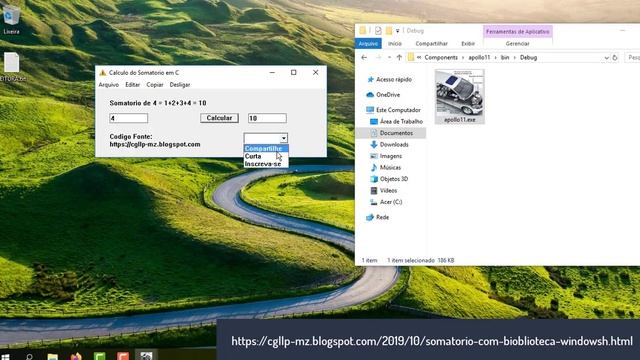Select the apollo11.exe file thumbnail
The image size is (640, 360).
460,97
